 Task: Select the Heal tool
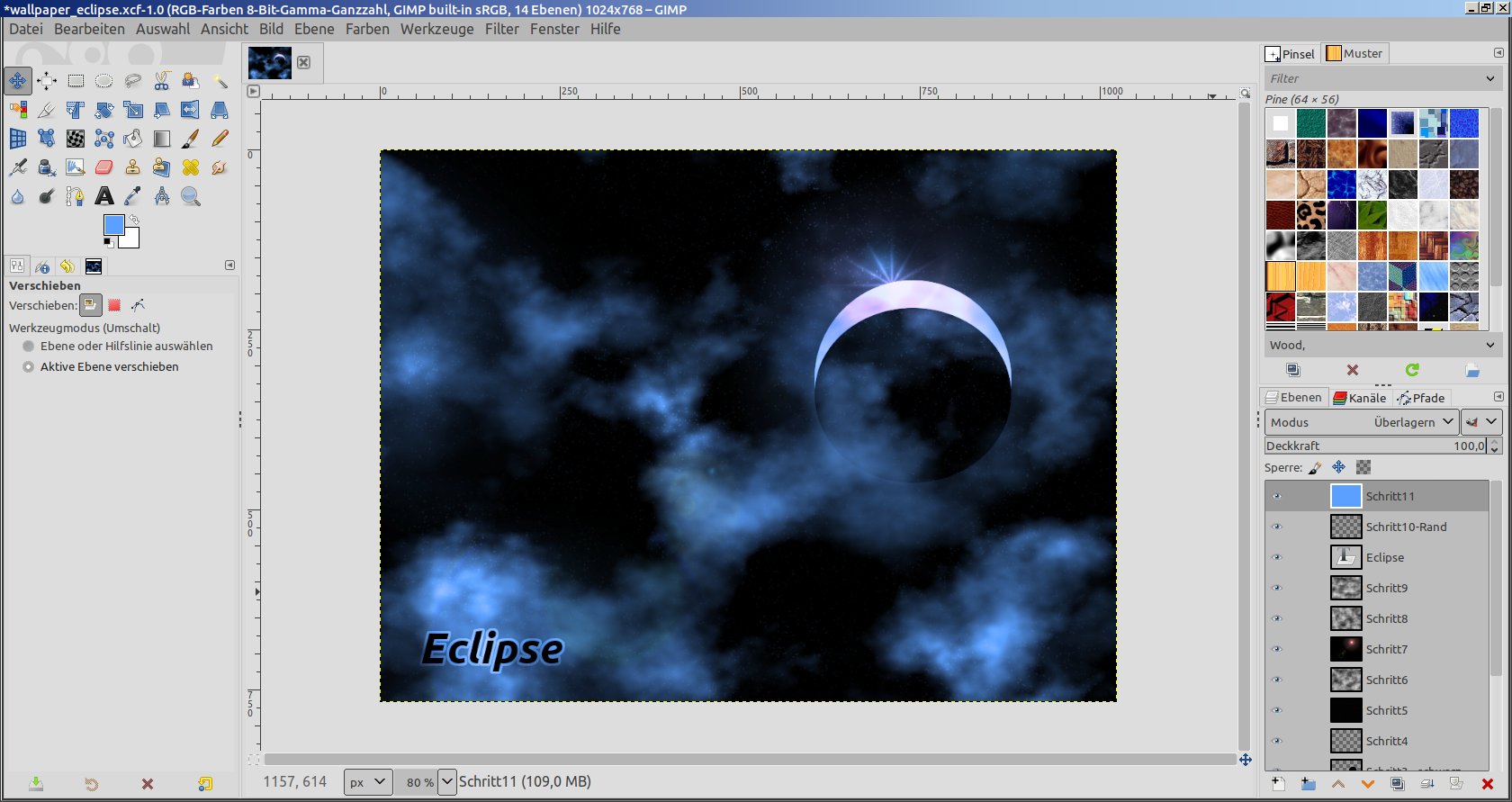pos(191,167)
